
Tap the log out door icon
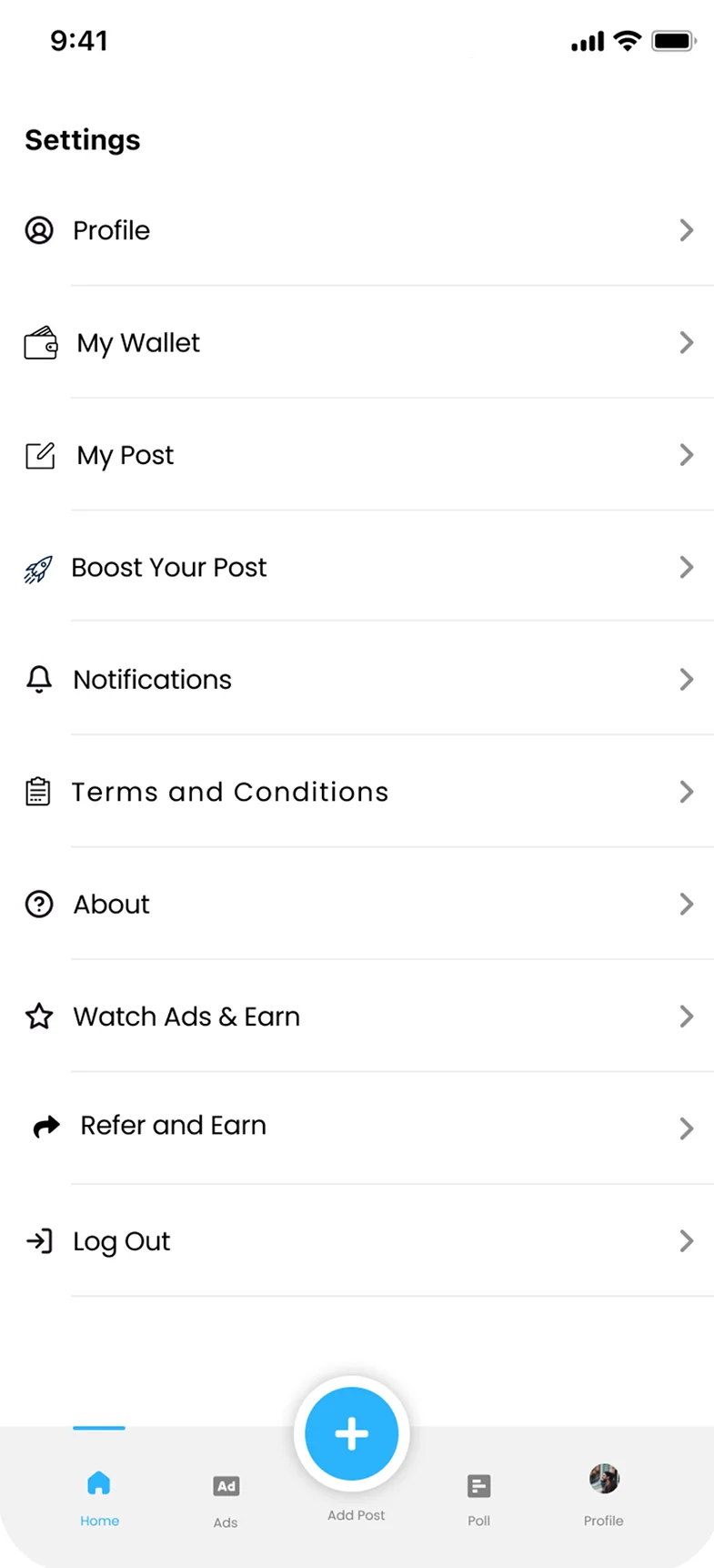point(39,1241)
